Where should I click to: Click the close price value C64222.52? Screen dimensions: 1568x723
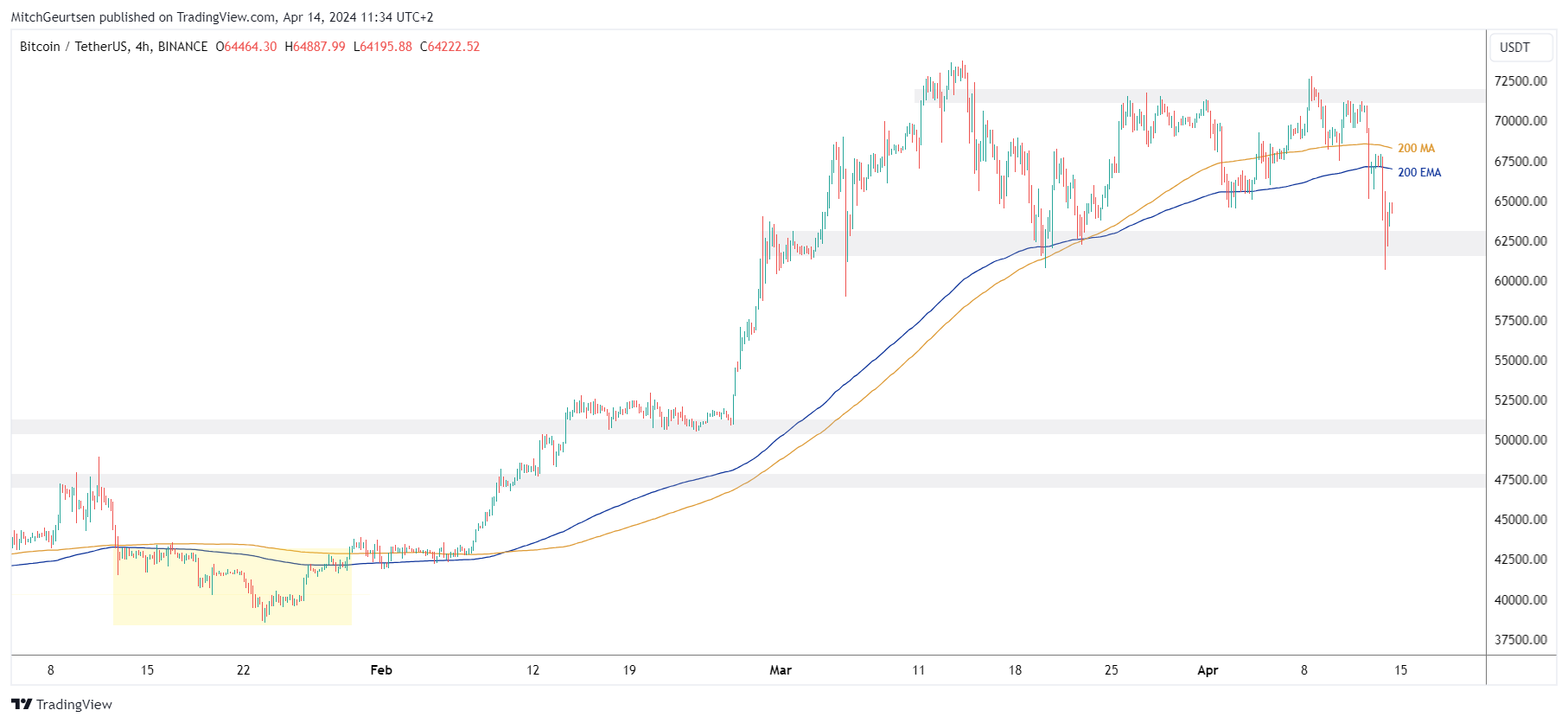point(449,47)
